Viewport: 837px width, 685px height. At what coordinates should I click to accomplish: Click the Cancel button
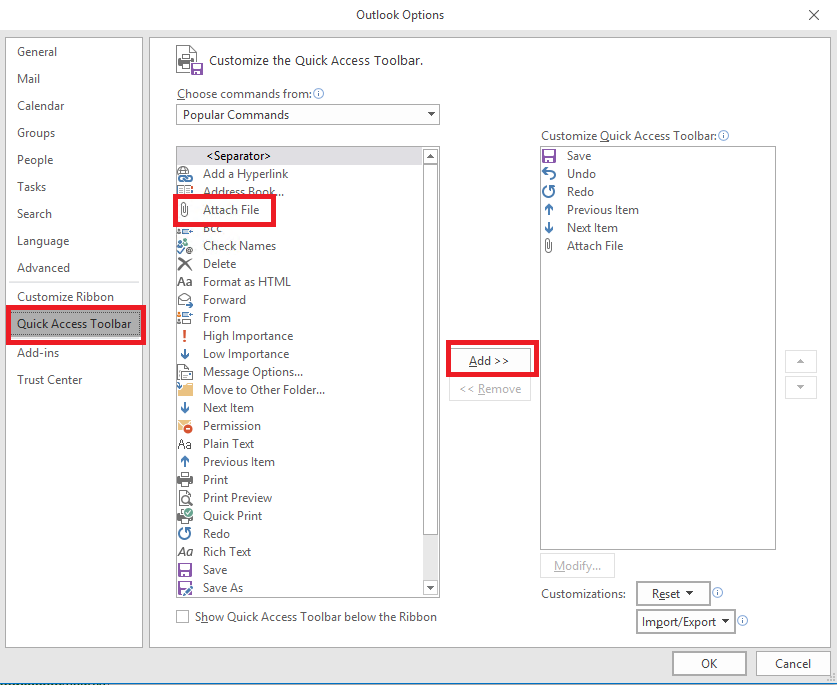coord(793,664)
